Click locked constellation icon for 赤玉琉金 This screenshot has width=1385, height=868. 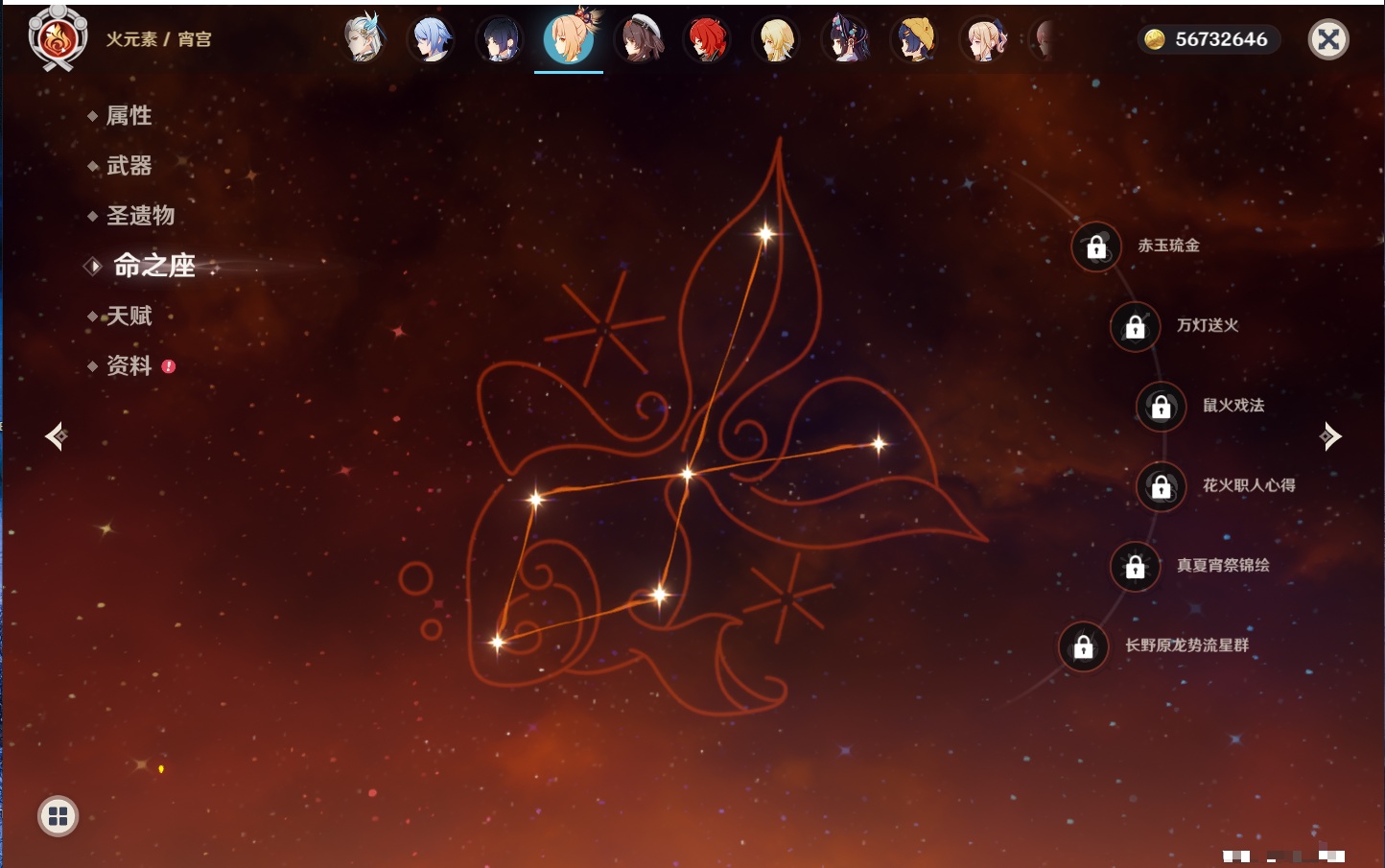point(1096,246)
